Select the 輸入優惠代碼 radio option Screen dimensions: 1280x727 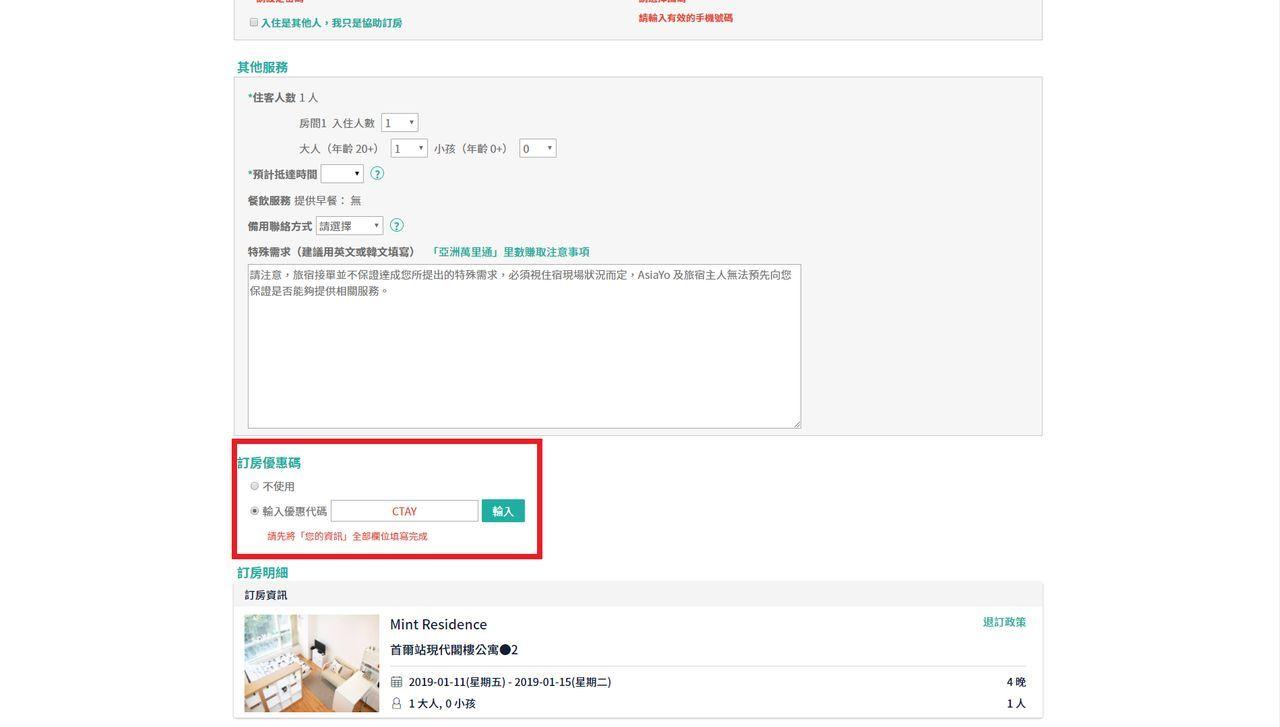coord(255,511)
